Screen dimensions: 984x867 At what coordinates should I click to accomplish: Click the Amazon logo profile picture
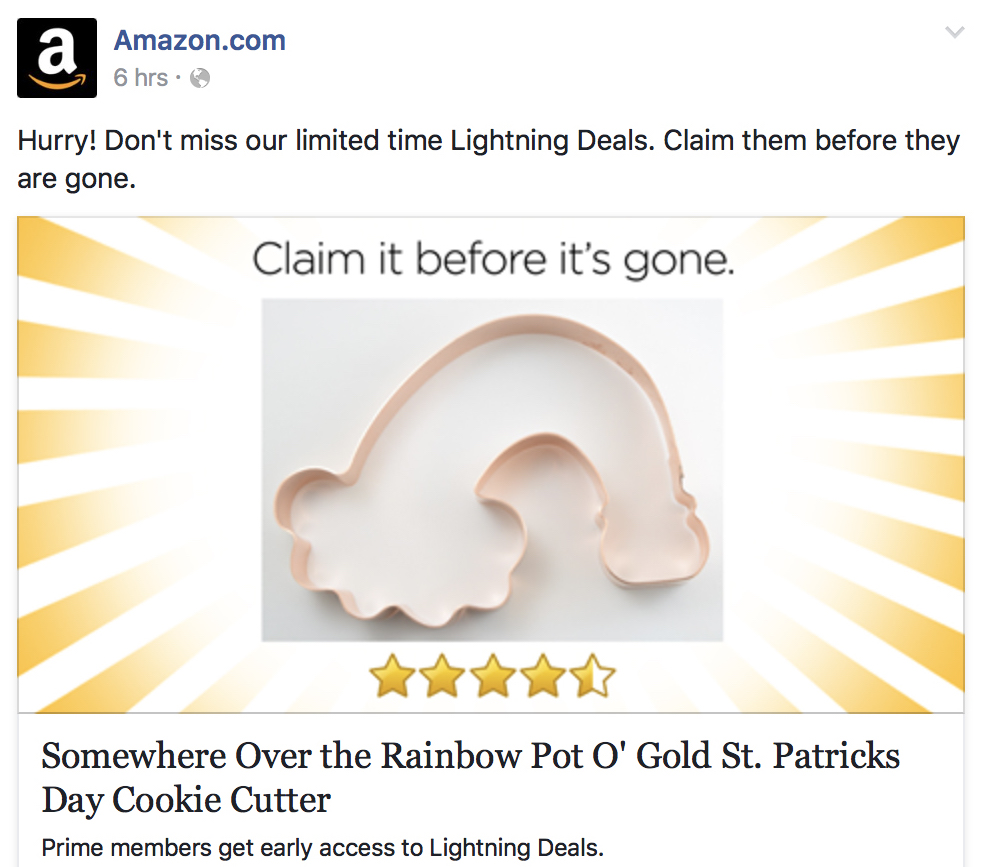pos(57,58)
